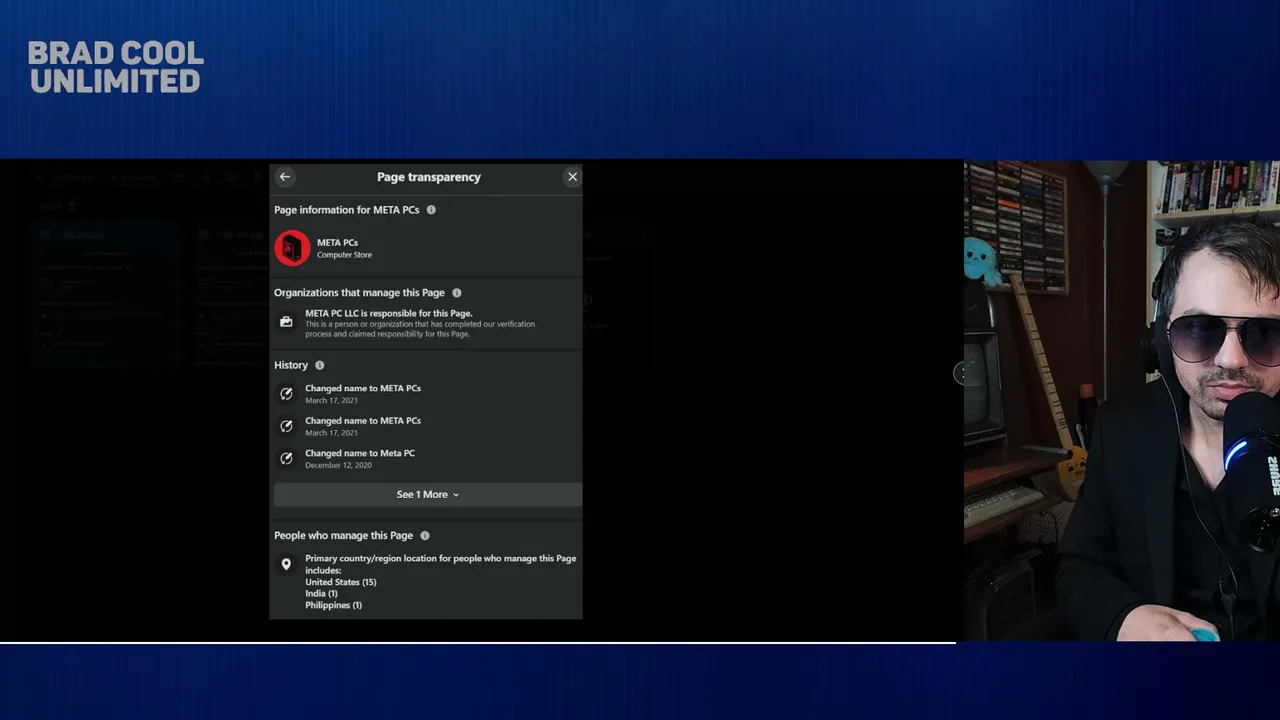Click the edit icon beside the December 12, 2020 entry

(286, 458)
